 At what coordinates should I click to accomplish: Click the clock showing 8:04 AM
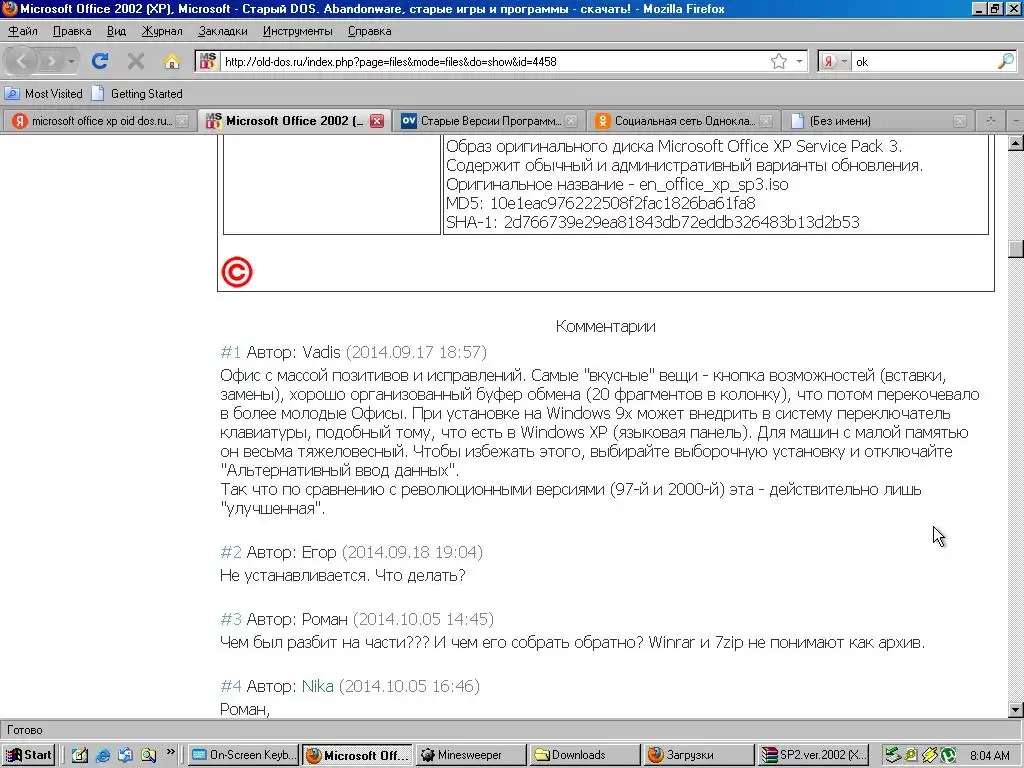pos(989,756)
